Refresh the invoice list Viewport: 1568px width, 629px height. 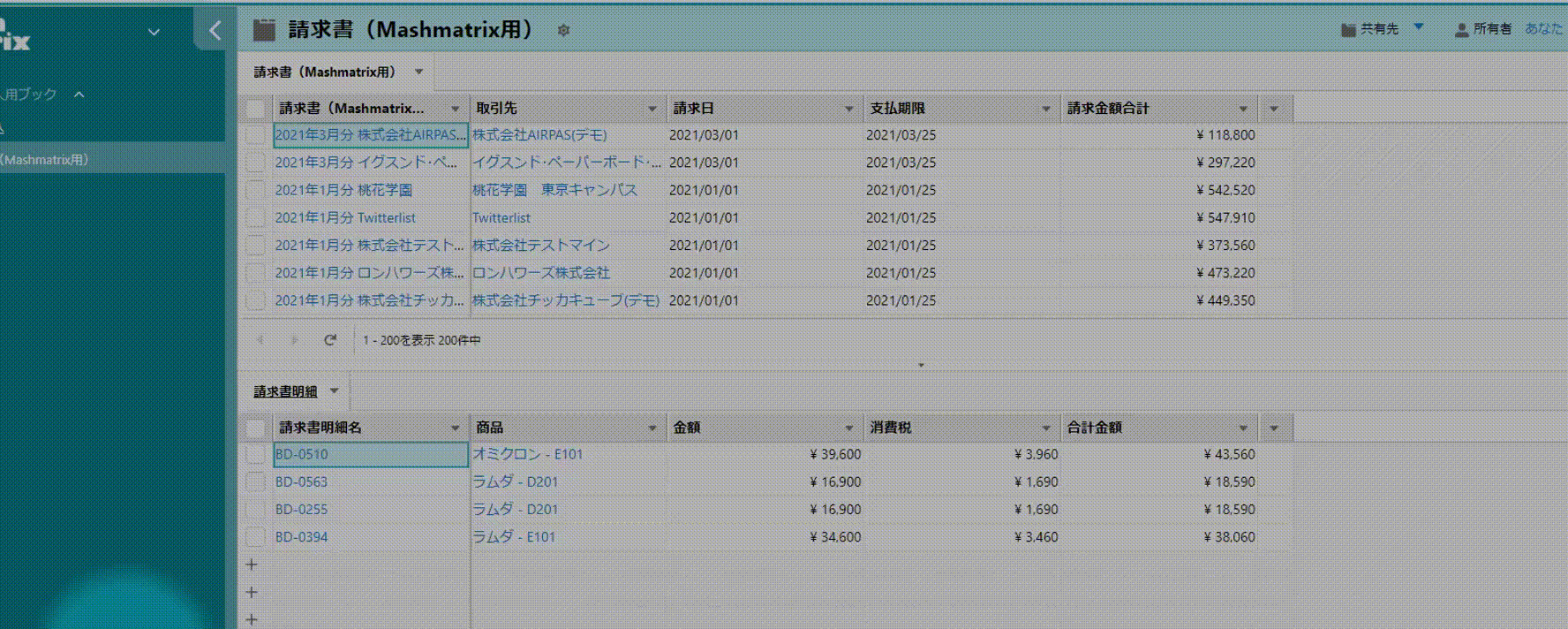click(330, 339)
